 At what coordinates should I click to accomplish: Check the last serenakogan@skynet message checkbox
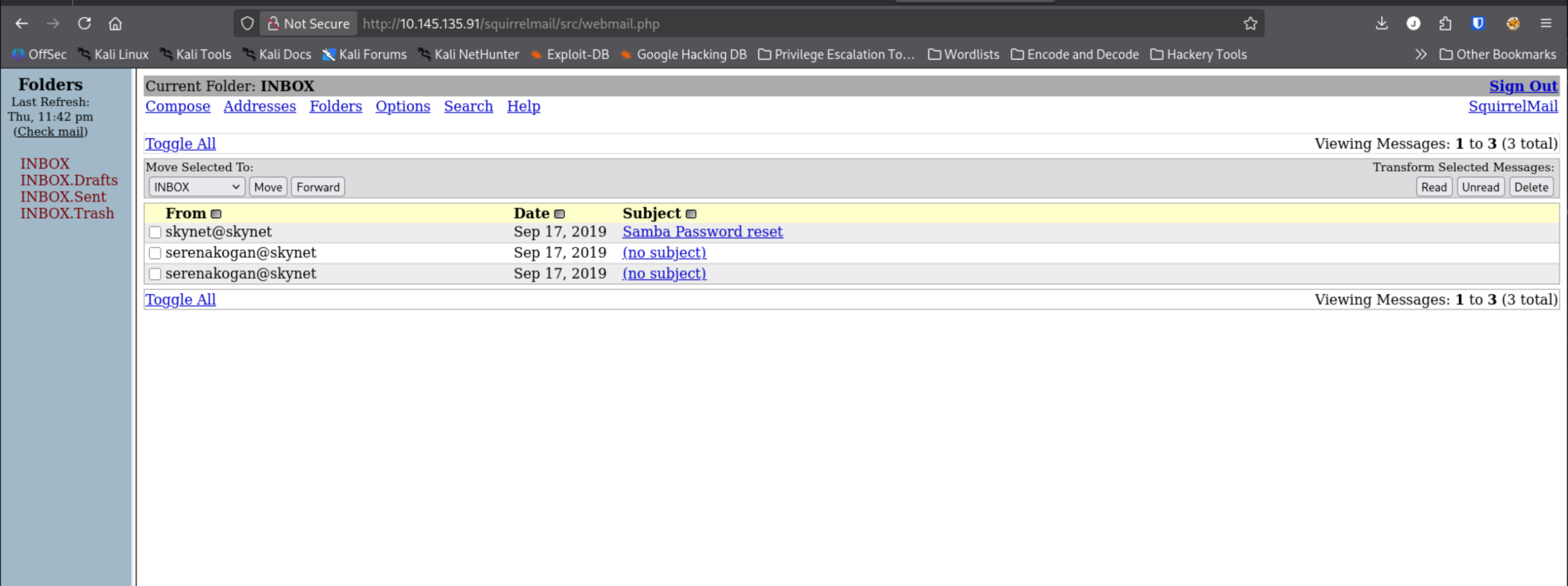[155, 275]
